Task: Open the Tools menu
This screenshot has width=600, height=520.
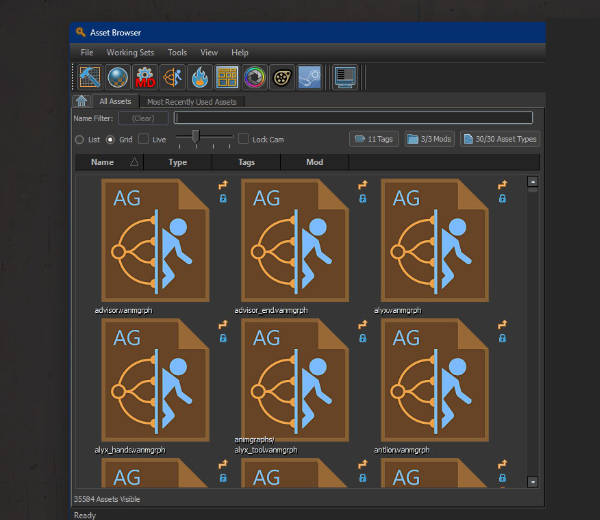Action: [178, 52]
